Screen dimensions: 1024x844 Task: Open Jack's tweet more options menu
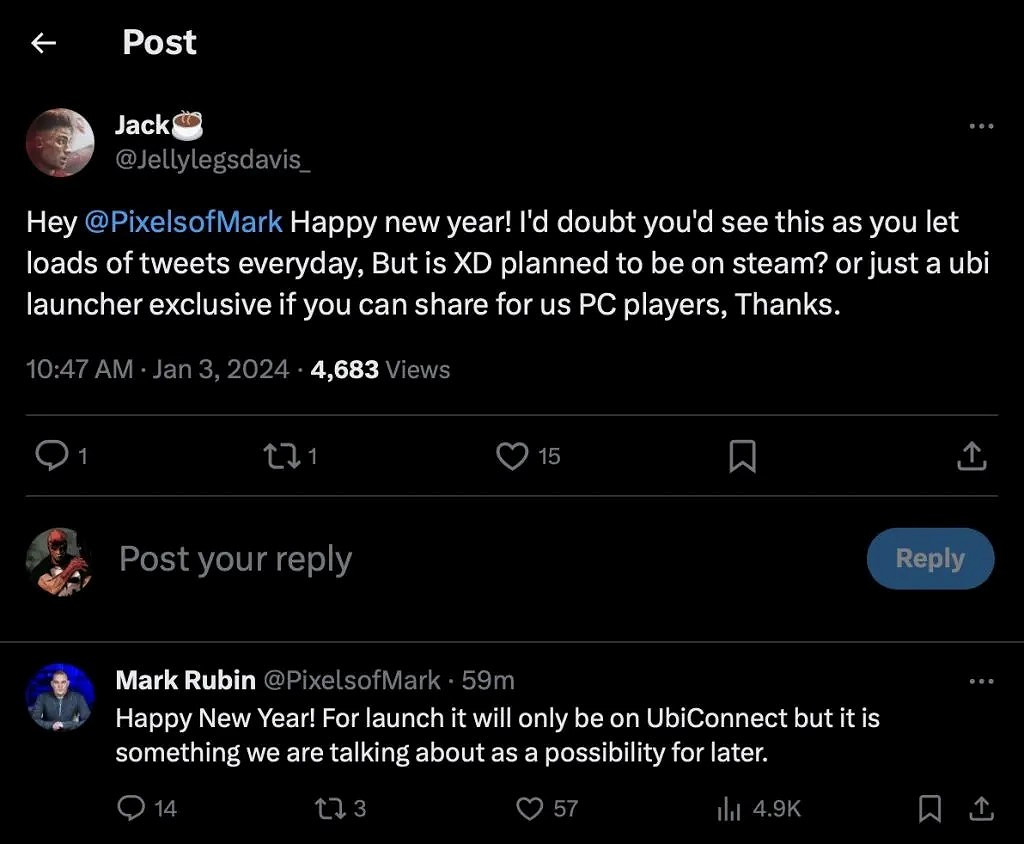(x=982, y=126)
